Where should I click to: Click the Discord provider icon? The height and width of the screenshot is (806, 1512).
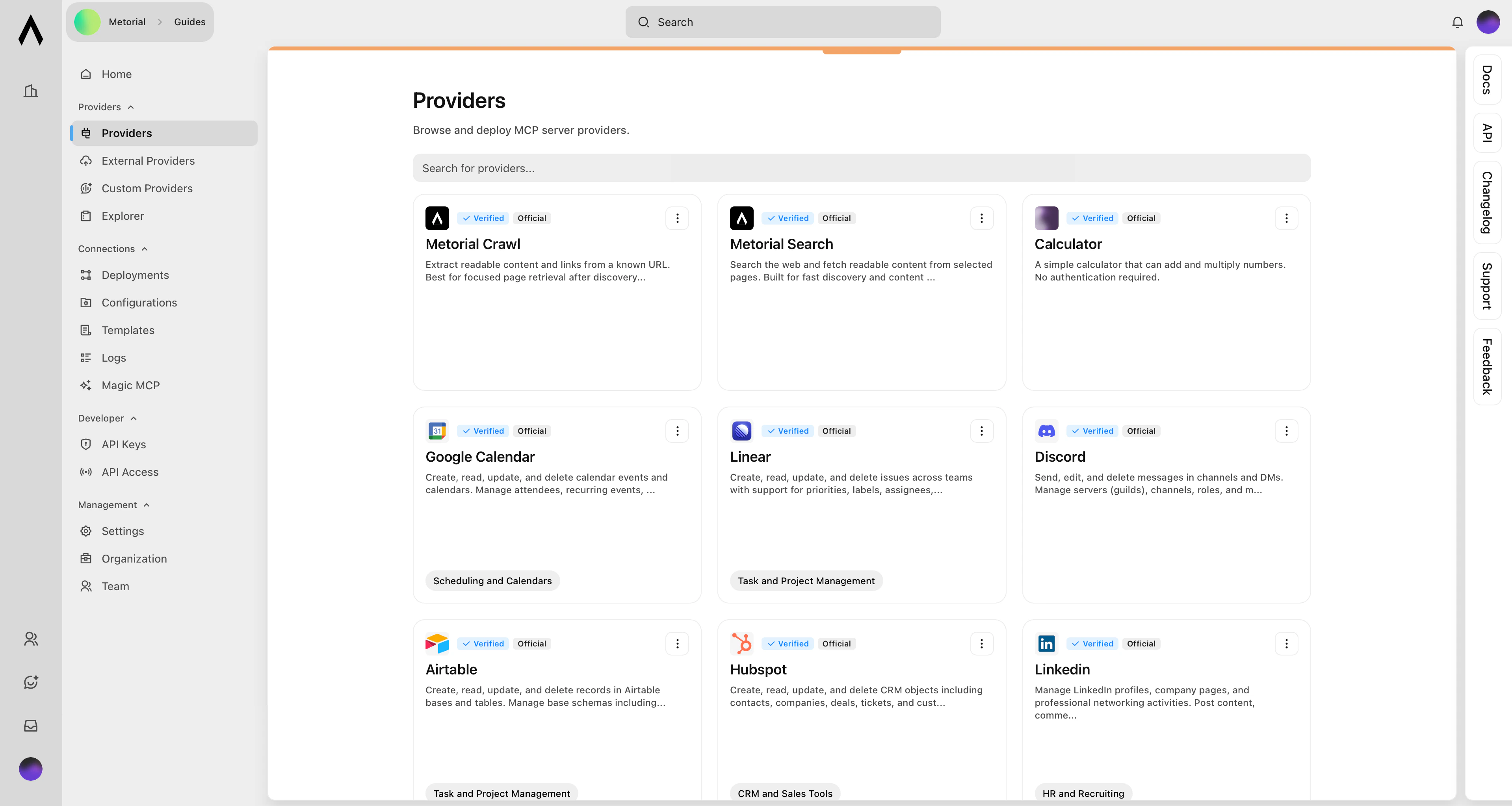[1046, 431]
